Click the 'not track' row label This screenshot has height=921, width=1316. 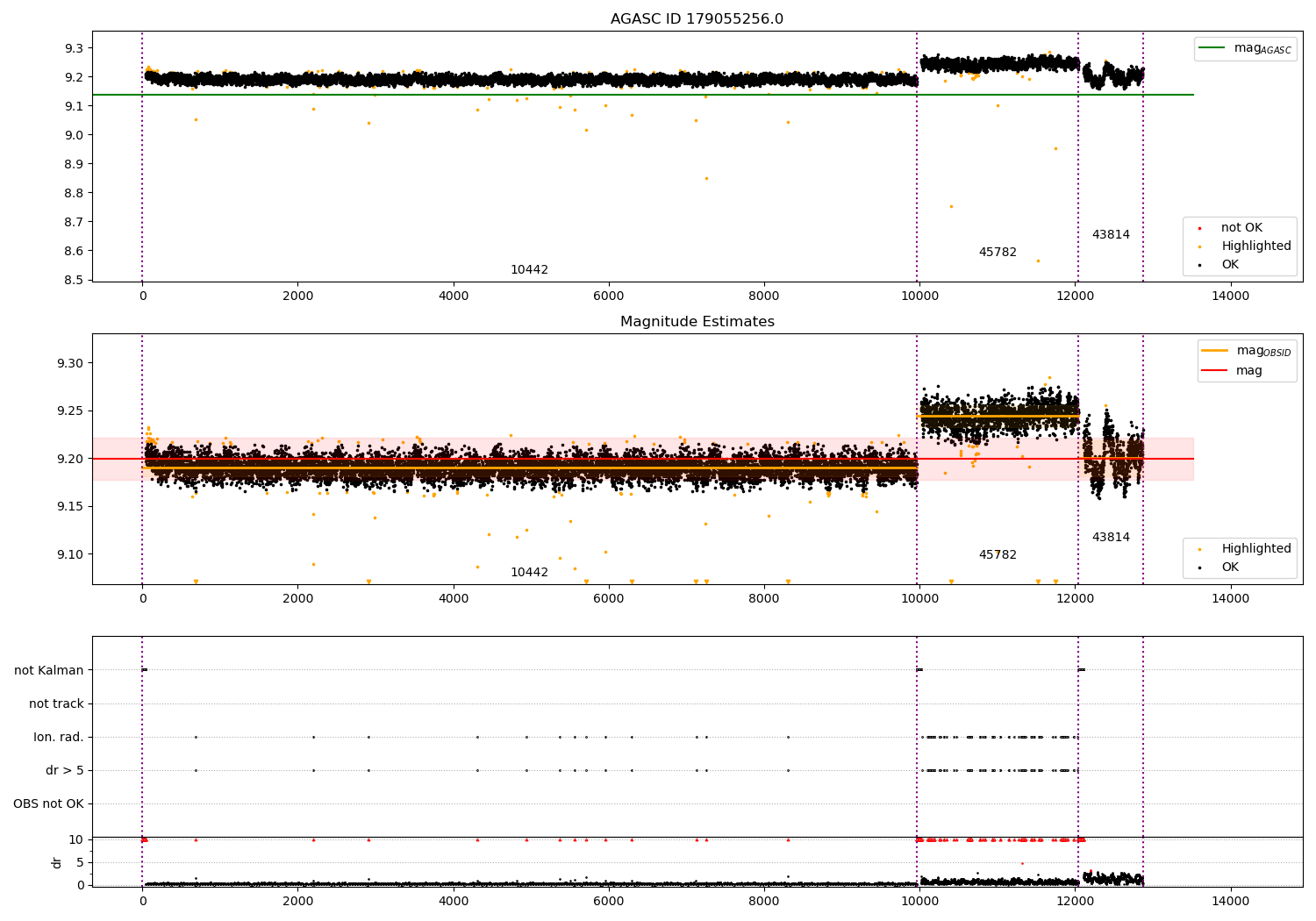tap(56, 704)
